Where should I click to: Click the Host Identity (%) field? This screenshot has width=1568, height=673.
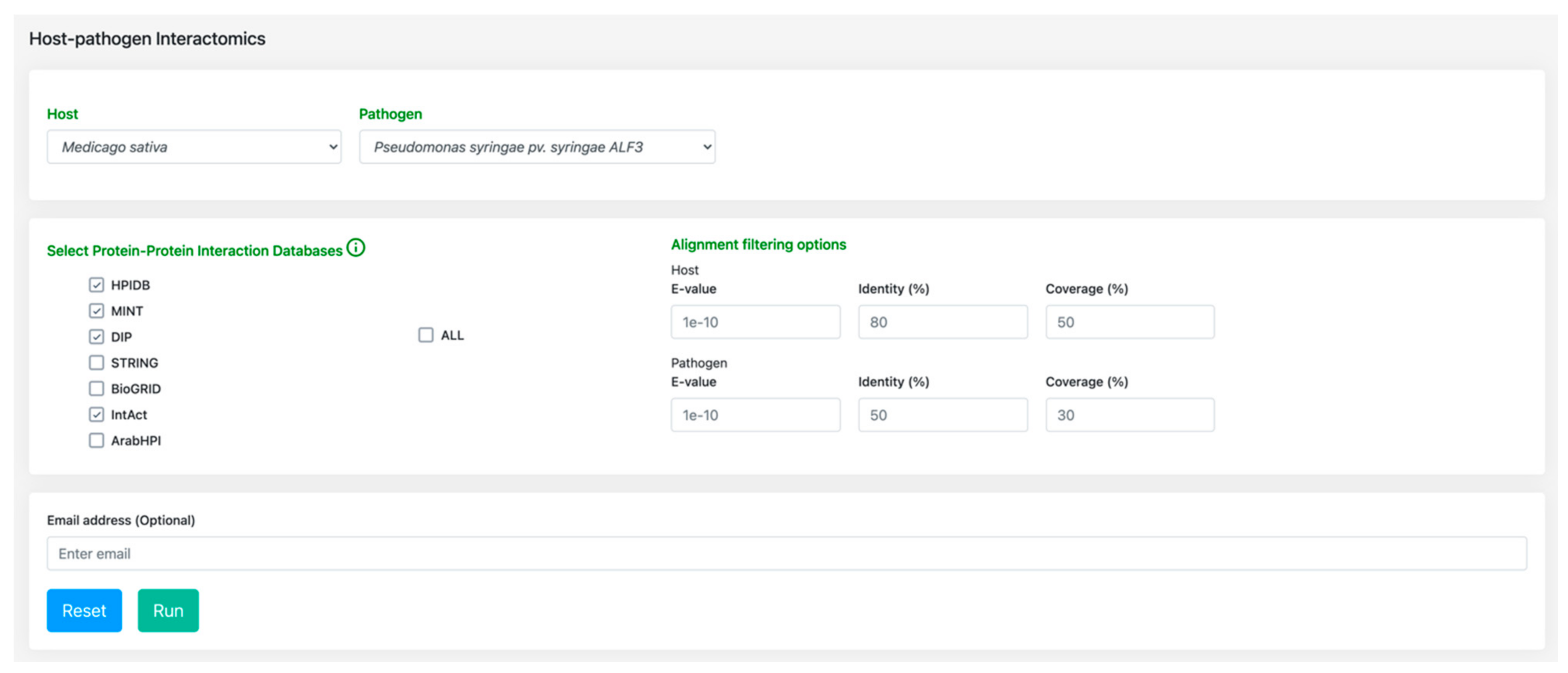pyautogui.click(x=942, y=322)
